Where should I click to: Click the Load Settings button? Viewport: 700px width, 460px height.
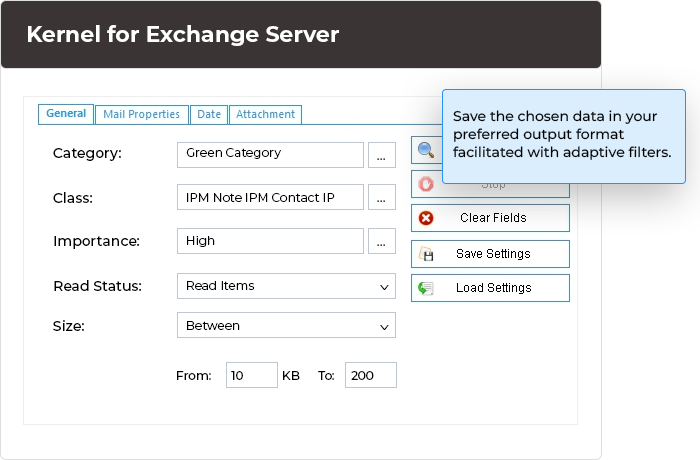490,288
